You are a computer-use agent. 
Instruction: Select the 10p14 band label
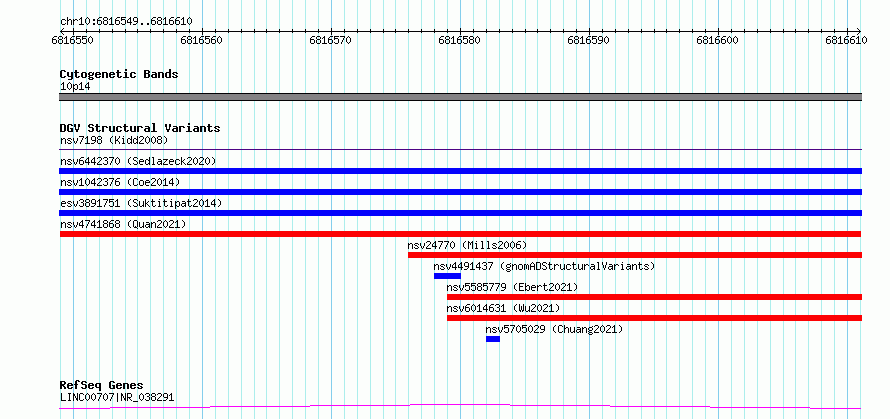[x=75, y=87]
